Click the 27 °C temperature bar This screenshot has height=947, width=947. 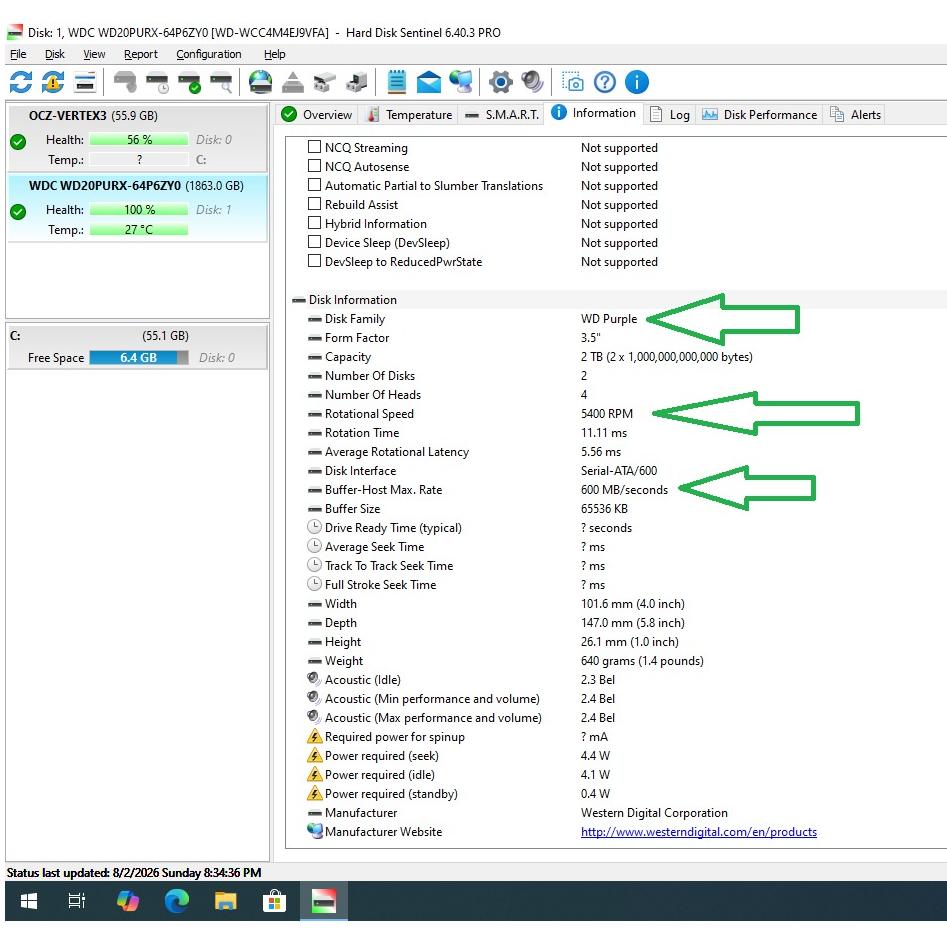pyautogui.click(x=139, y=230)
